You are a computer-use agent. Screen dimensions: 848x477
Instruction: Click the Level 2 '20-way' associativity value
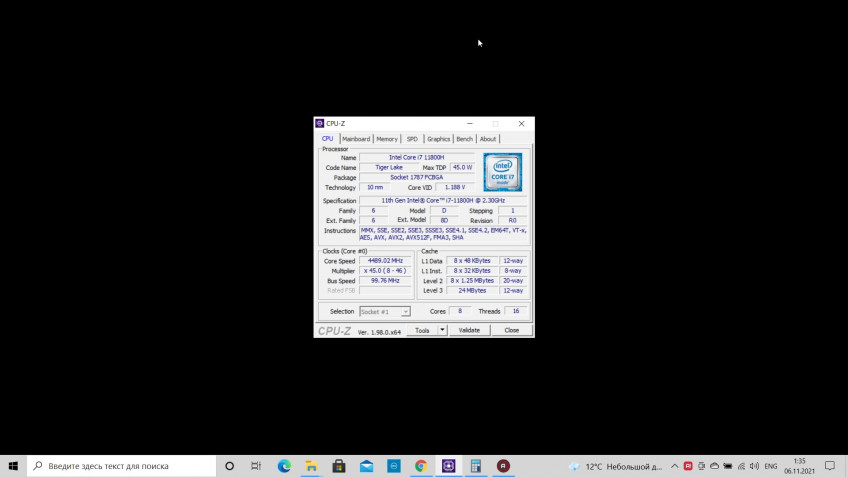[513, 281]
